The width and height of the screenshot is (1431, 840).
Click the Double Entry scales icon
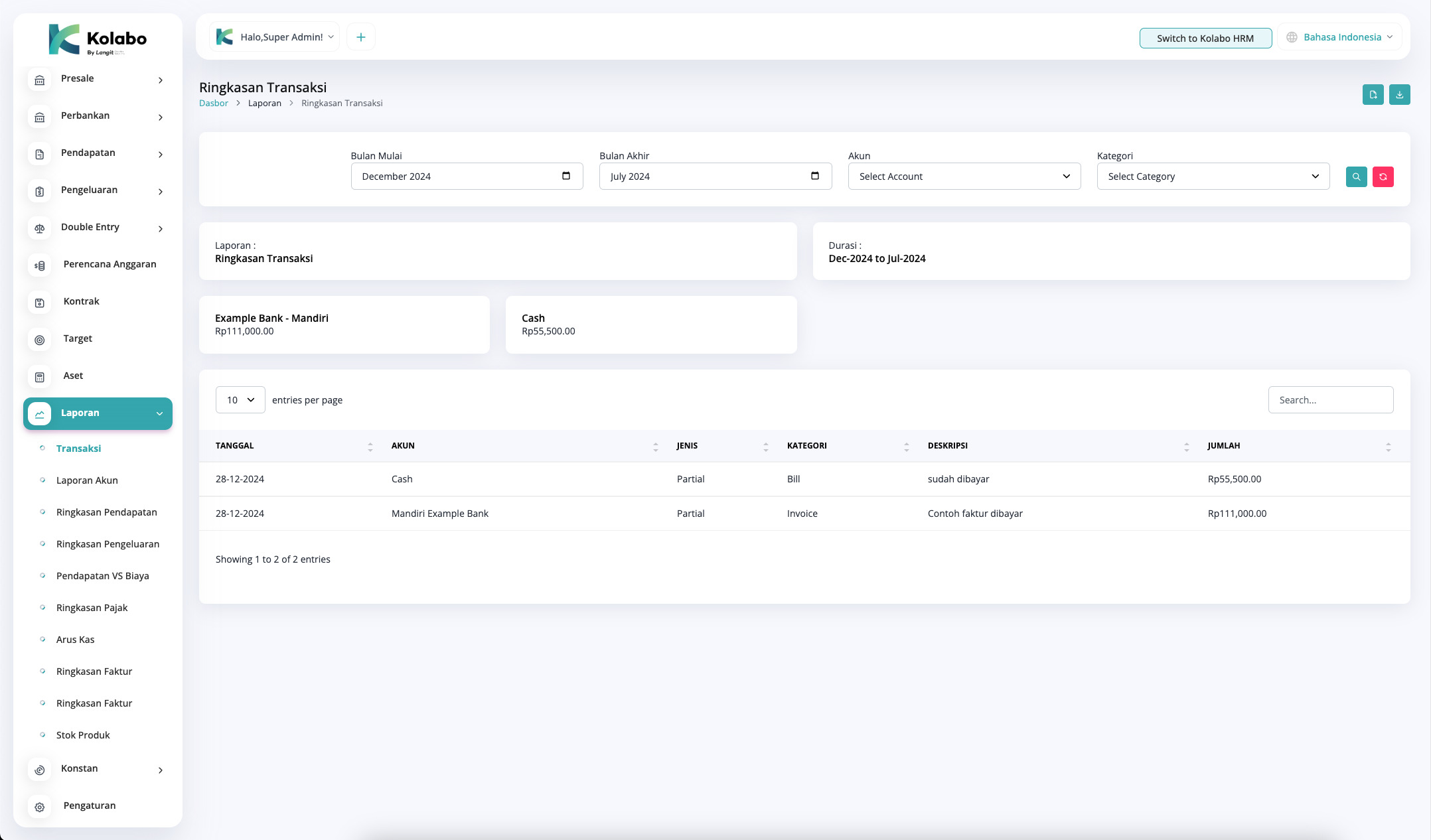tap(40, 229)
